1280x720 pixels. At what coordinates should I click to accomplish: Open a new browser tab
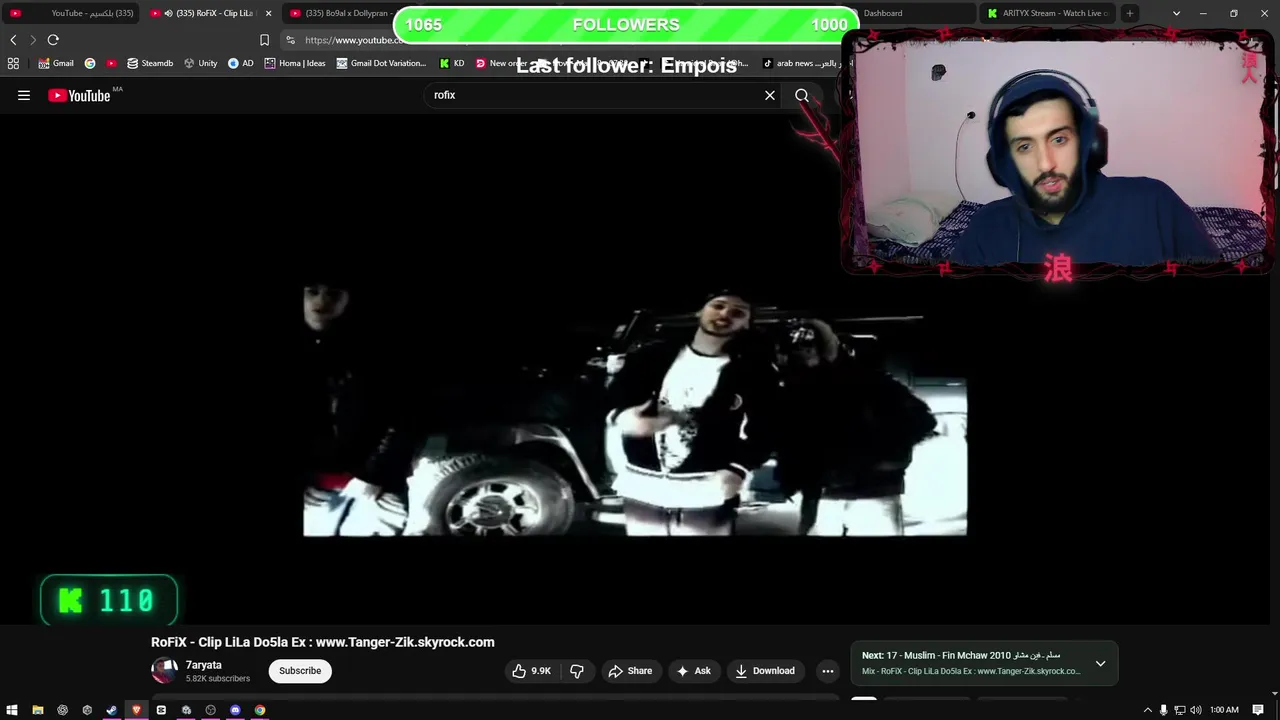tap(1130, 13)
